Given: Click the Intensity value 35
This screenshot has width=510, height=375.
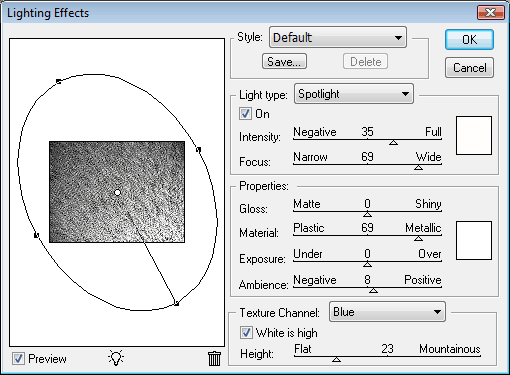Looking at the screenshot, I should pyautogui.click(x=367, y=132).
